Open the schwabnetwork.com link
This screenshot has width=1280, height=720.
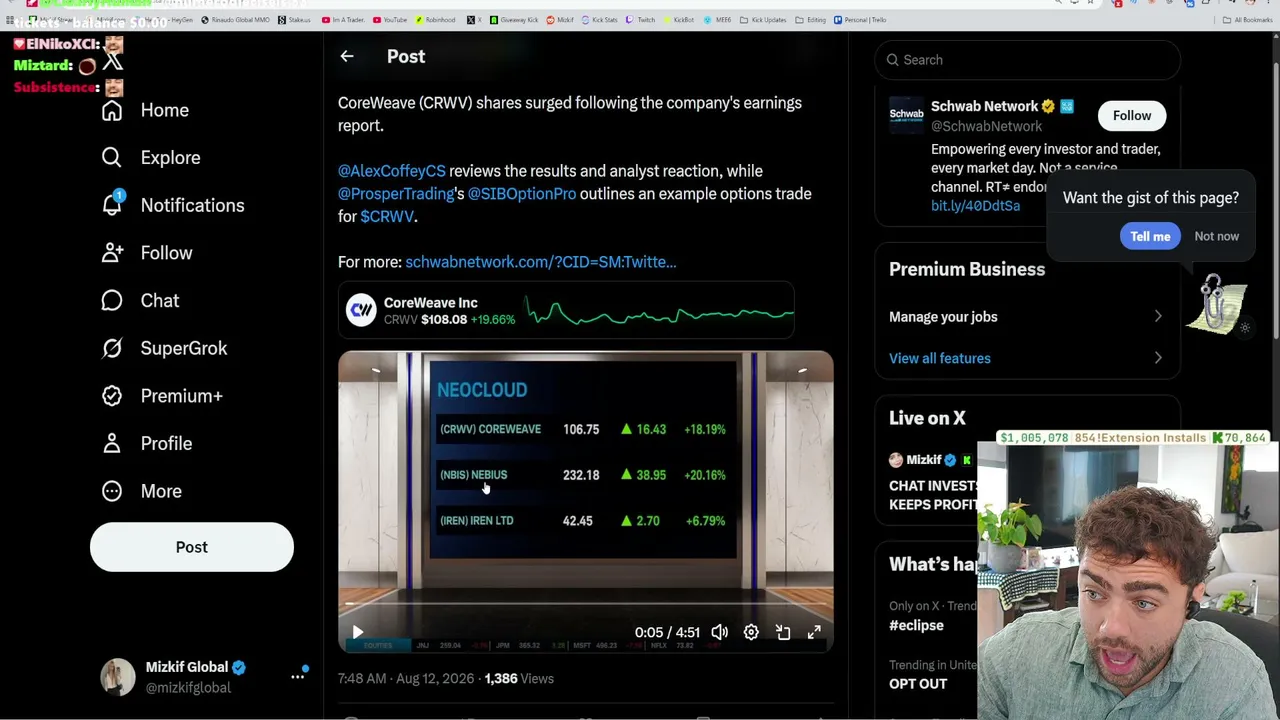[541, 262]
